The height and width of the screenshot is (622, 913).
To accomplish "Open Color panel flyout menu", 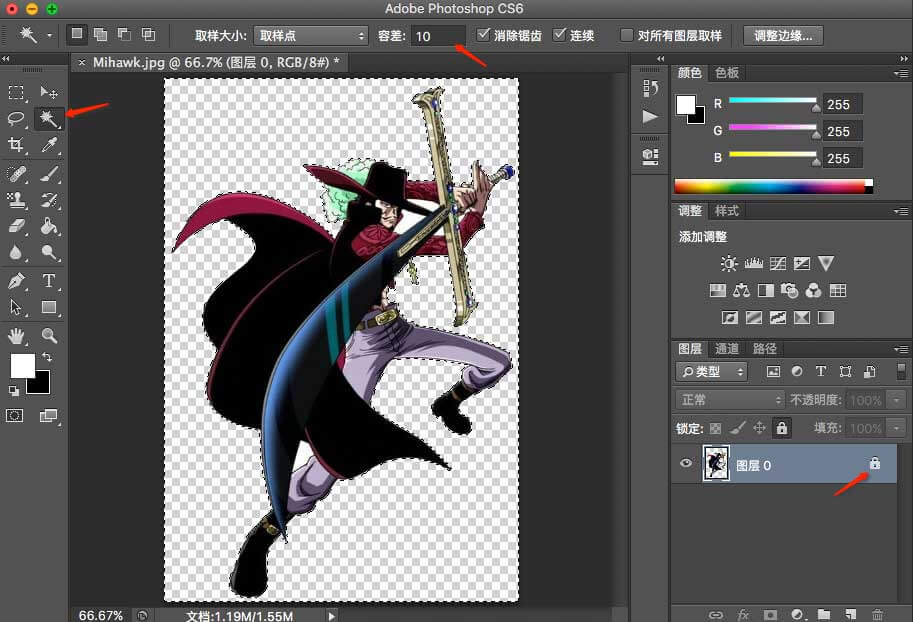I will coord(901,73).
